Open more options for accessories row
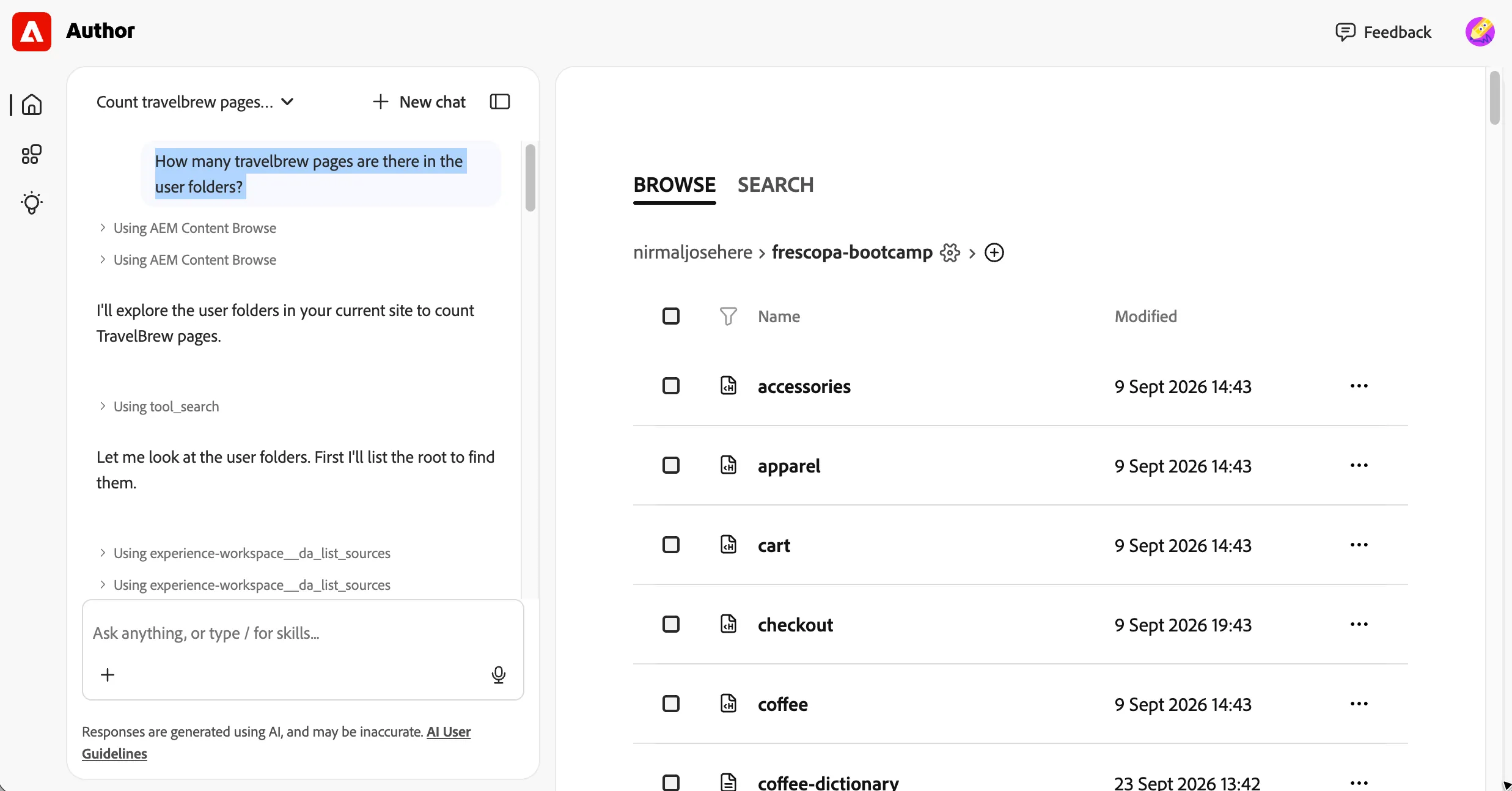 [1359, 386]
